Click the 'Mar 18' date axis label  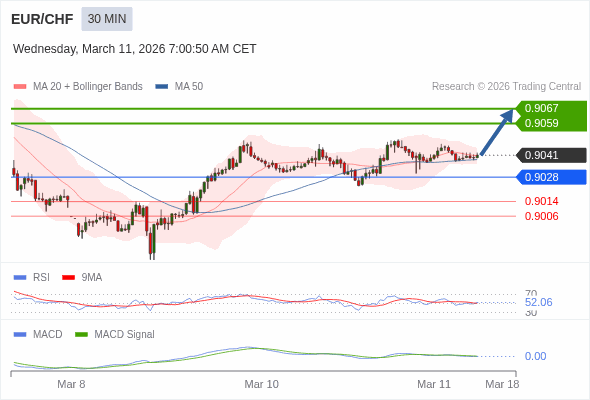point(502,384)
